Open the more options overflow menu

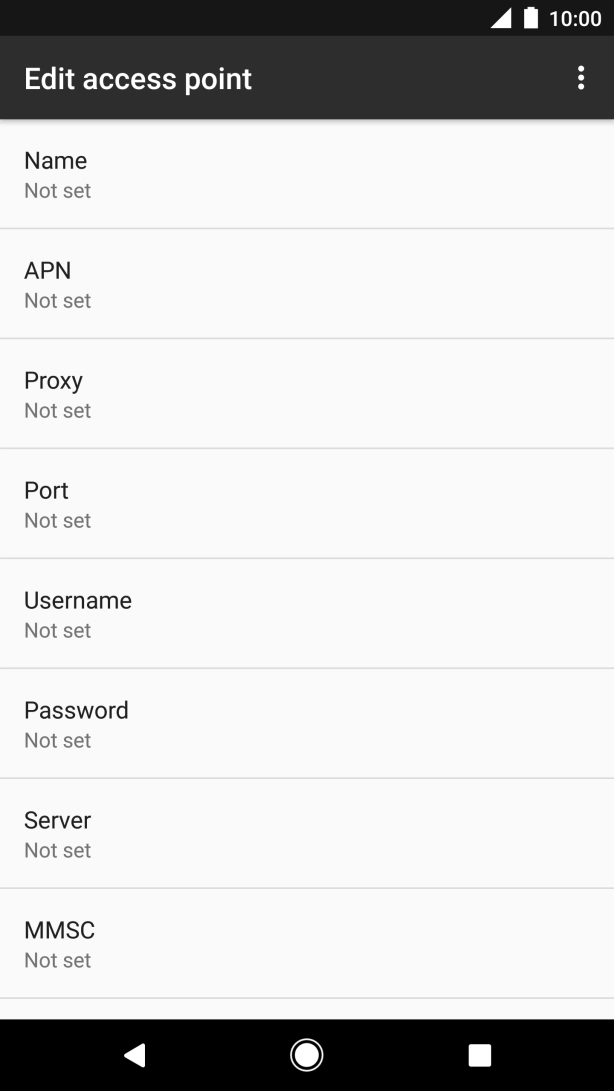pyautogui.click(x=581, y=79)
